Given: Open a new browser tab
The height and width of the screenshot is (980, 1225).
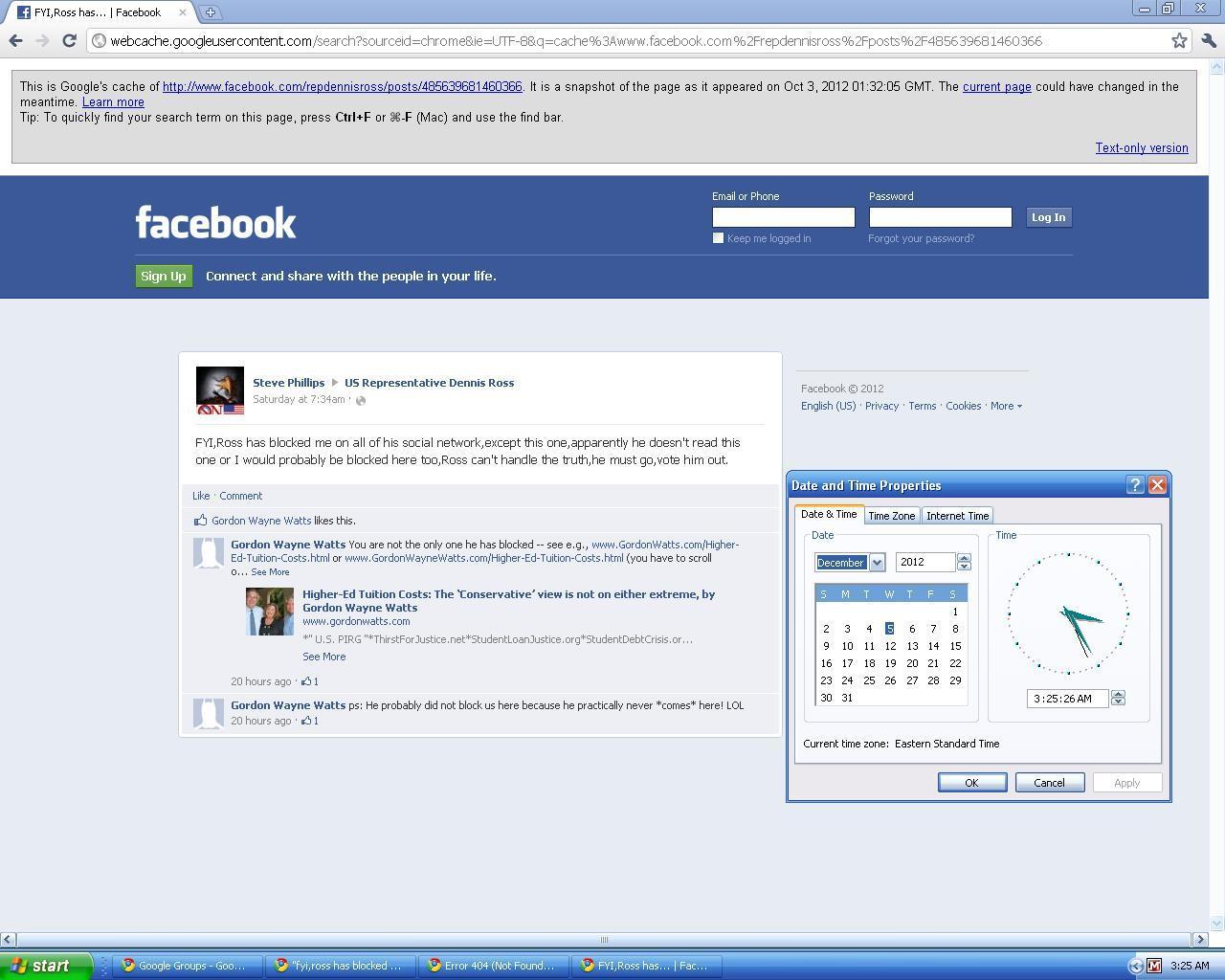Looking at the screenshot, I should click(x=210, y=12).
